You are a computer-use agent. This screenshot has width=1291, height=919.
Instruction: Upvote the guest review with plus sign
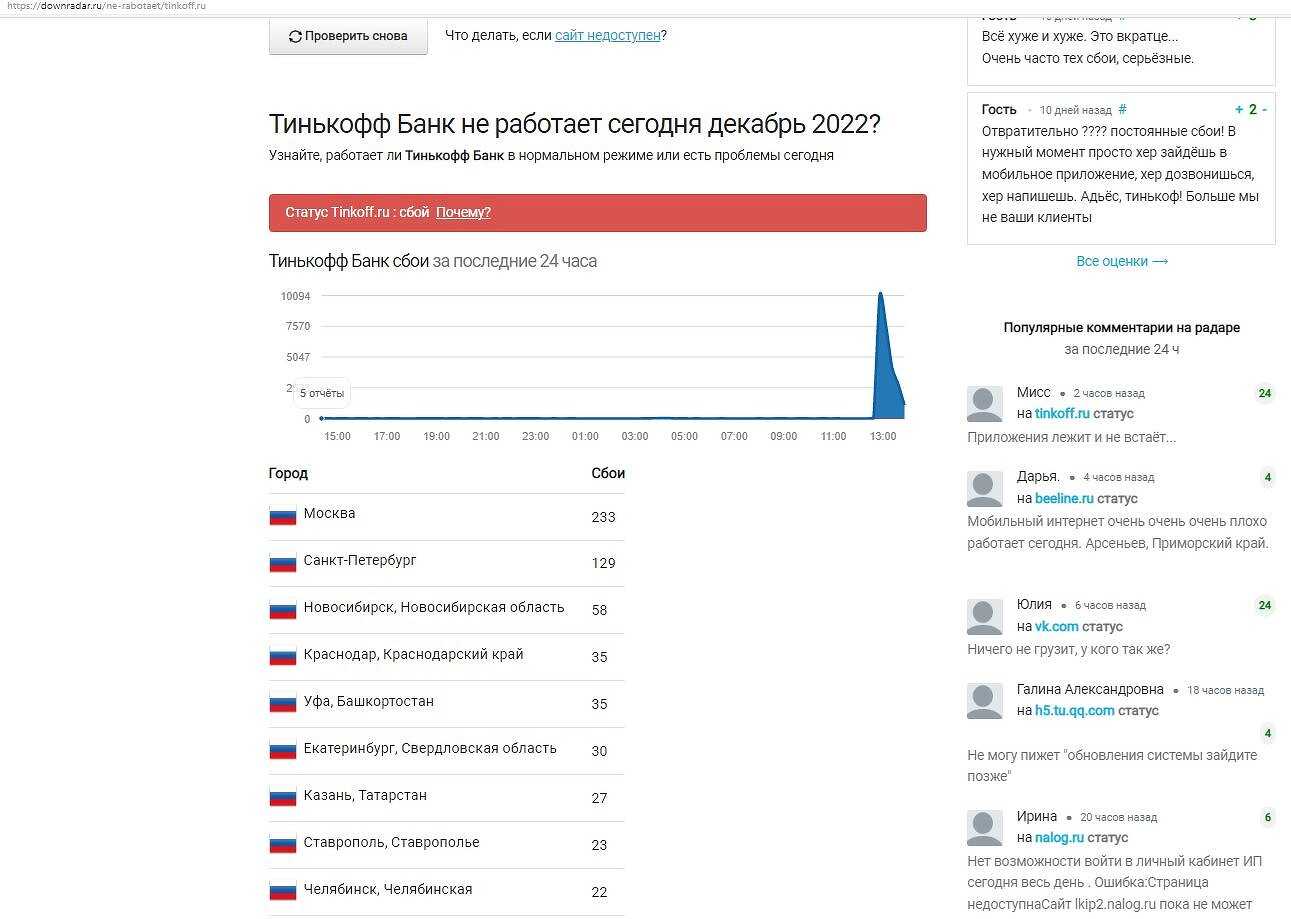1239,110
